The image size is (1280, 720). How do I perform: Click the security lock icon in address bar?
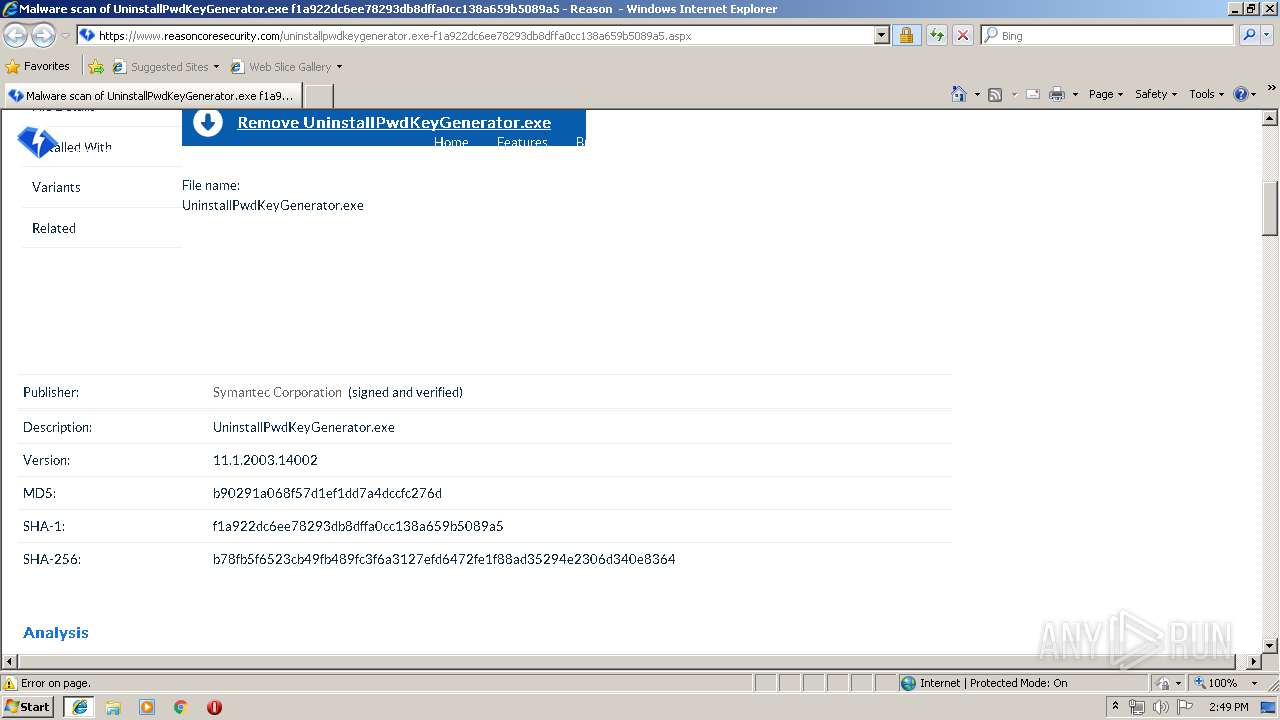906,35
